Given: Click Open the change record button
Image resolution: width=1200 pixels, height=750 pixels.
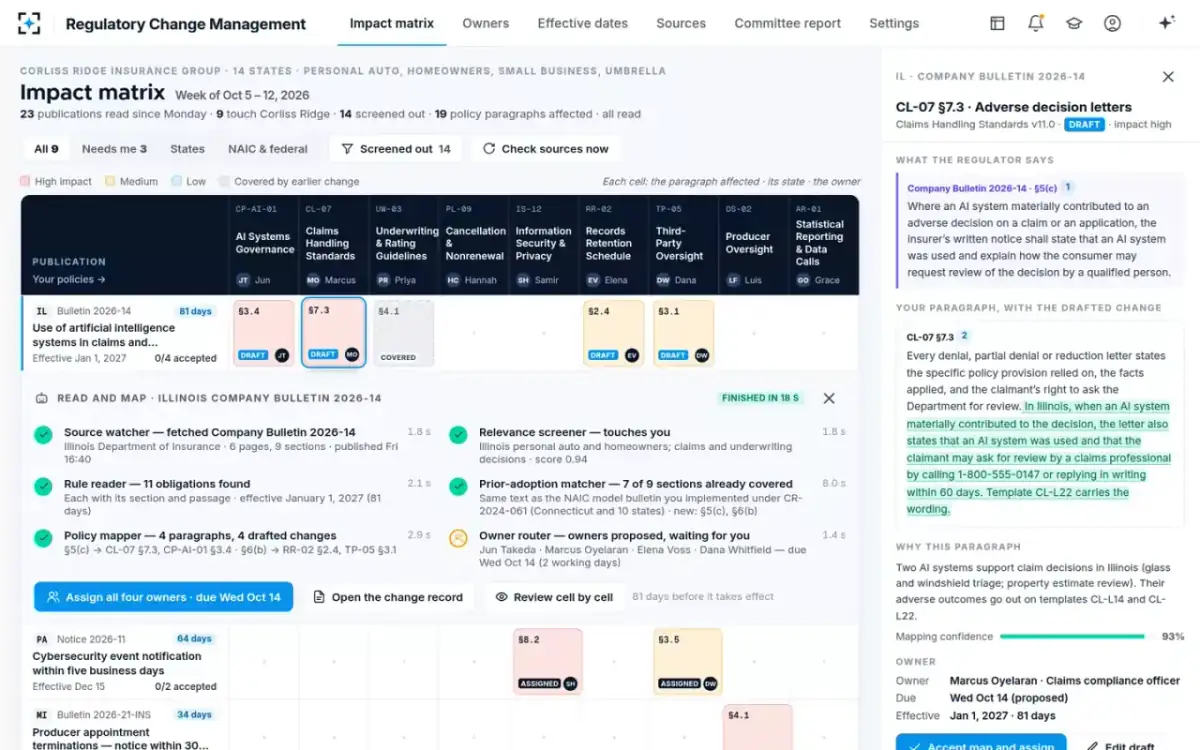Looking at the screenshot, I should coord(388,597).
